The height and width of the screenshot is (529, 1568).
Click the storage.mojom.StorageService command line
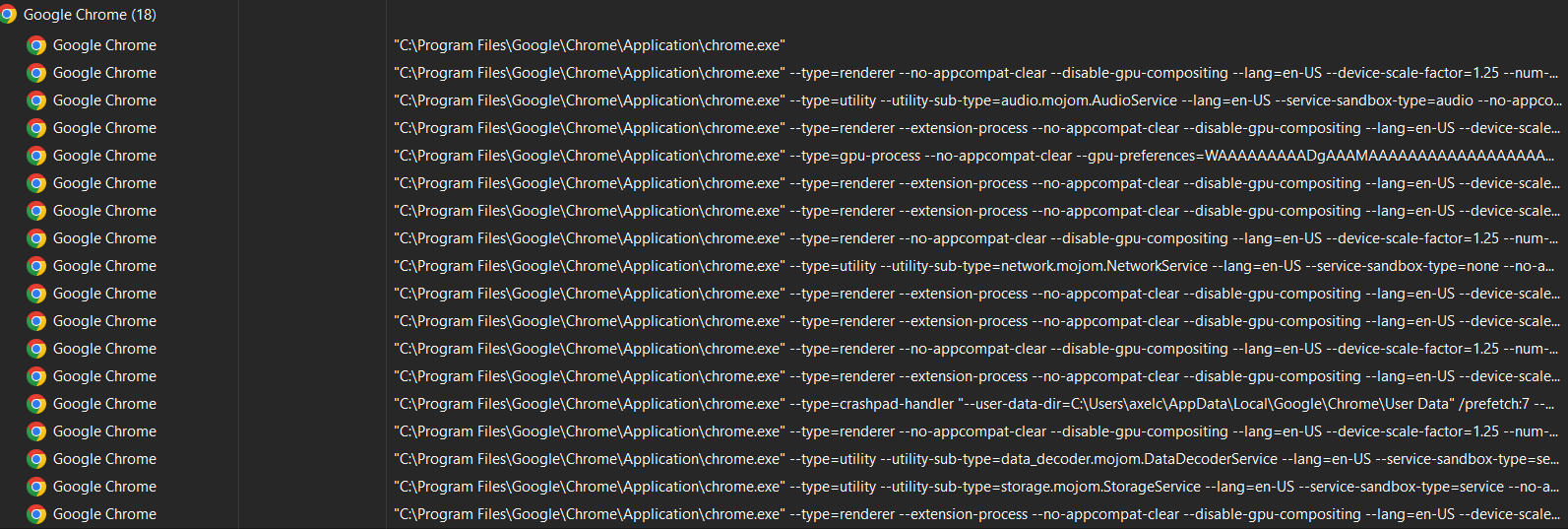976,487
